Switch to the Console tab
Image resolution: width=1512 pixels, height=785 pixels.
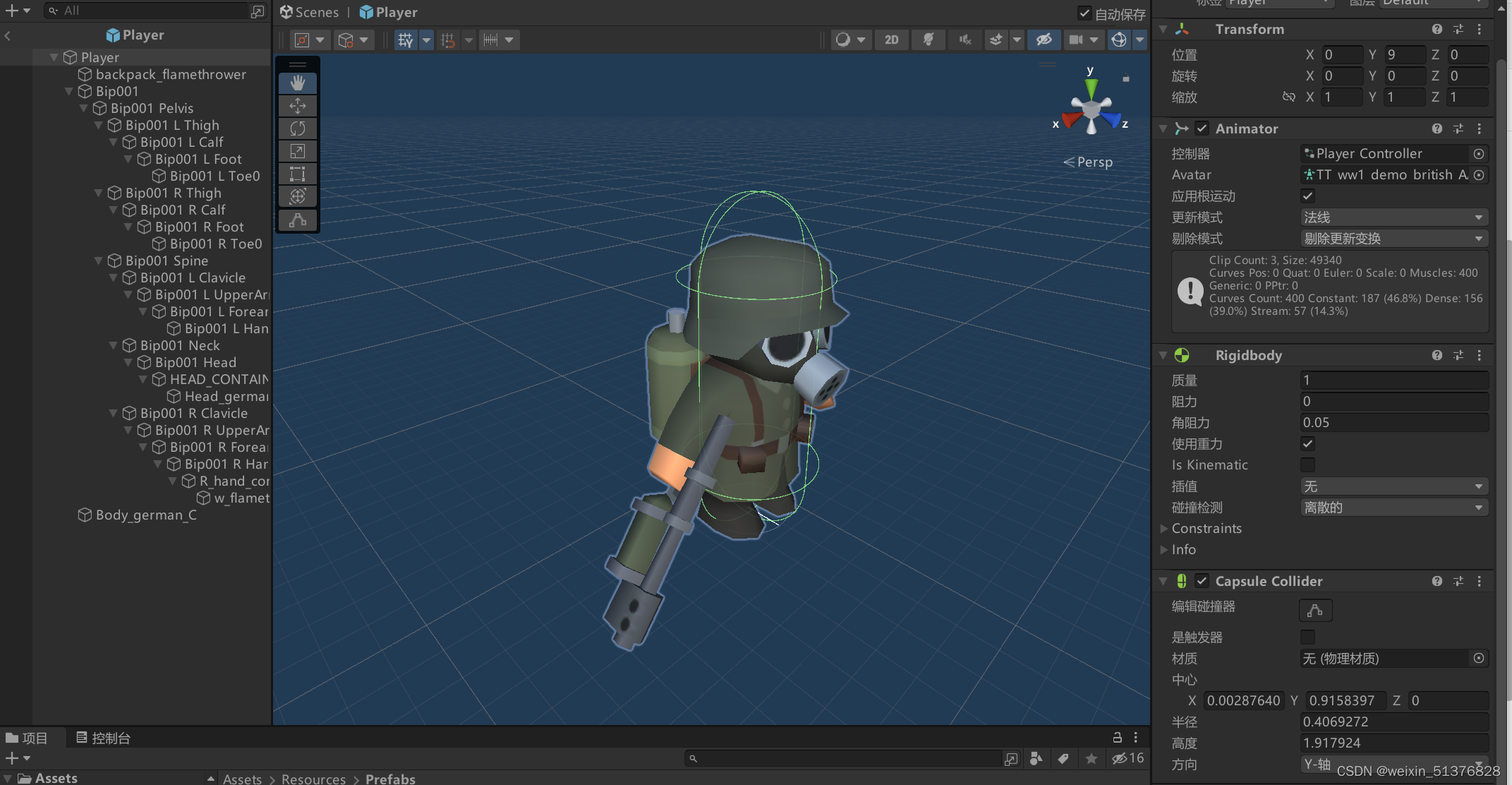[103, 738]
